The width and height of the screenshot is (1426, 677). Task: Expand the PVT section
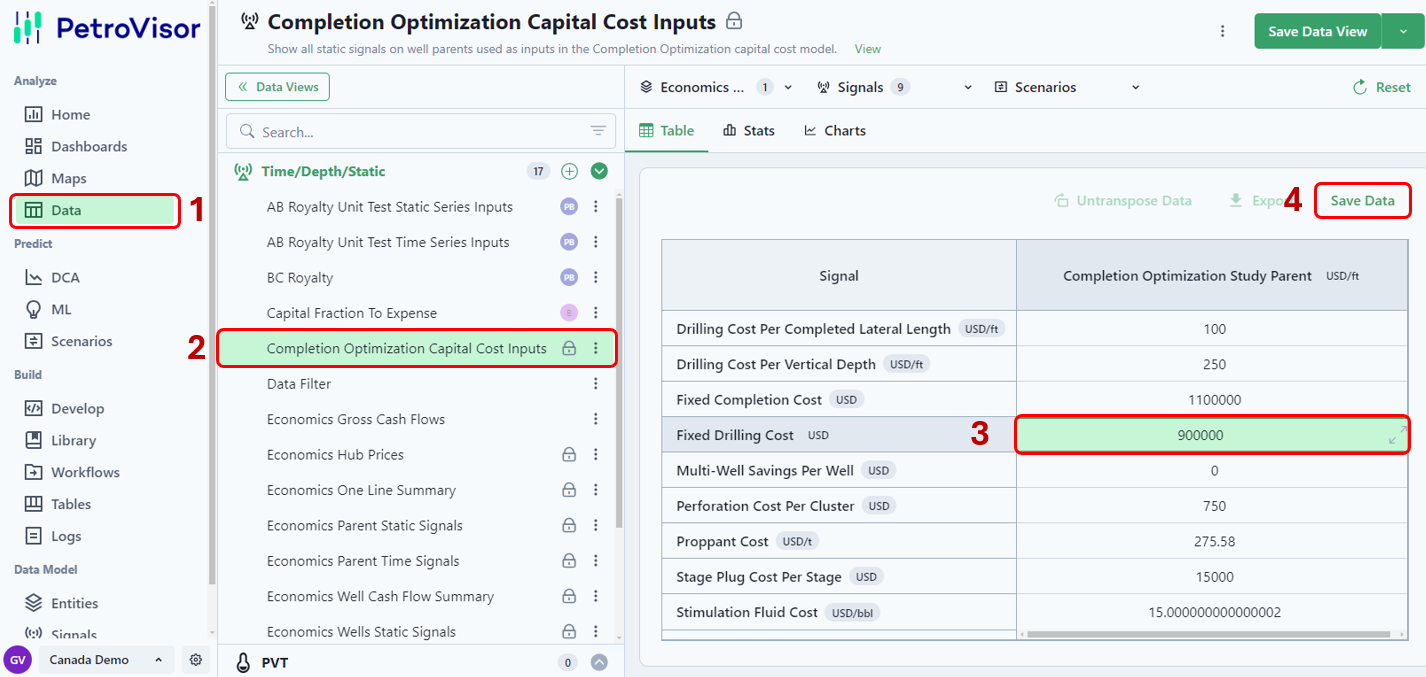(599, 662)
